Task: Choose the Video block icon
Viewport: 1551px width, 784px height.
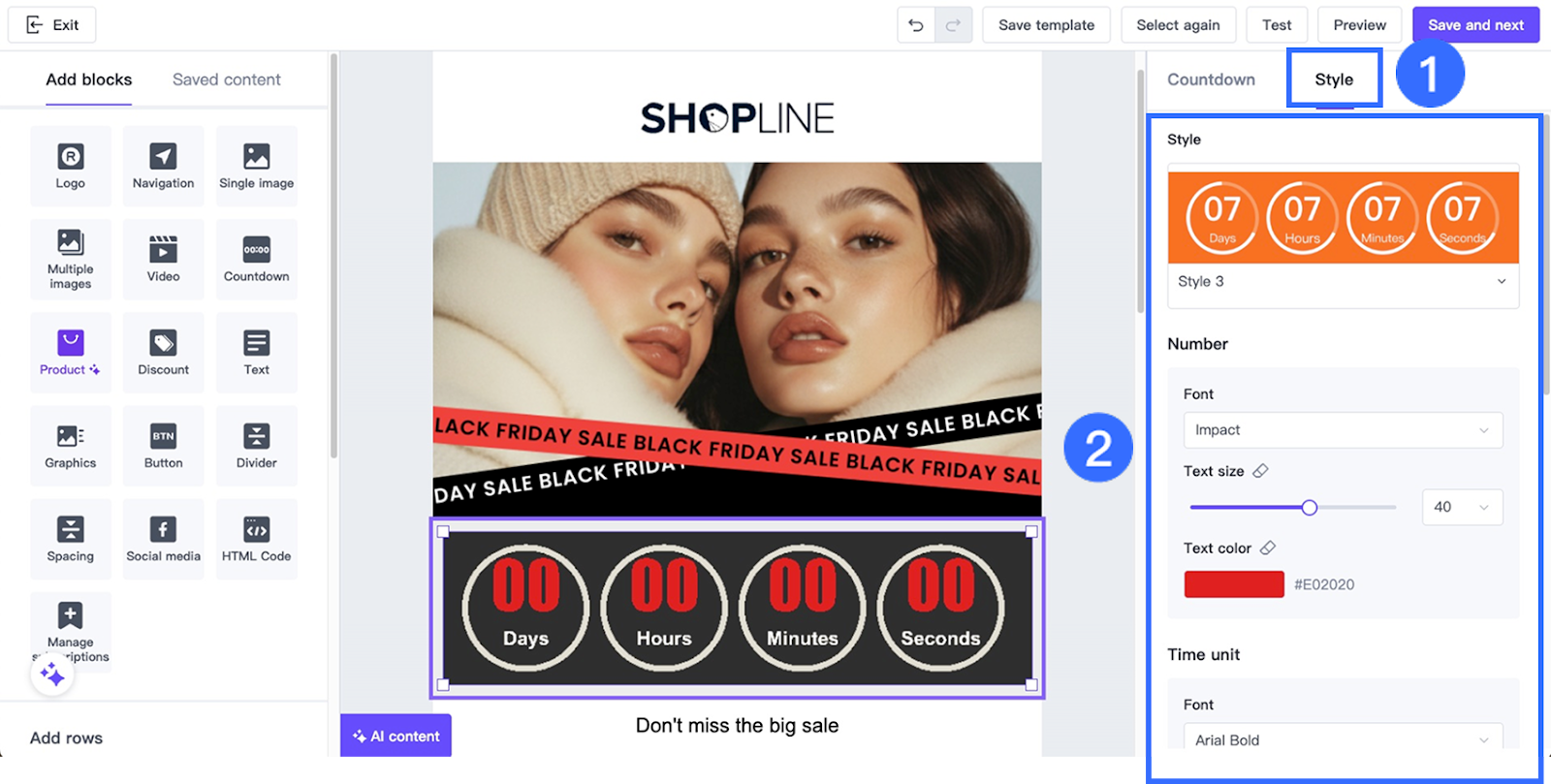Action: 163,259
